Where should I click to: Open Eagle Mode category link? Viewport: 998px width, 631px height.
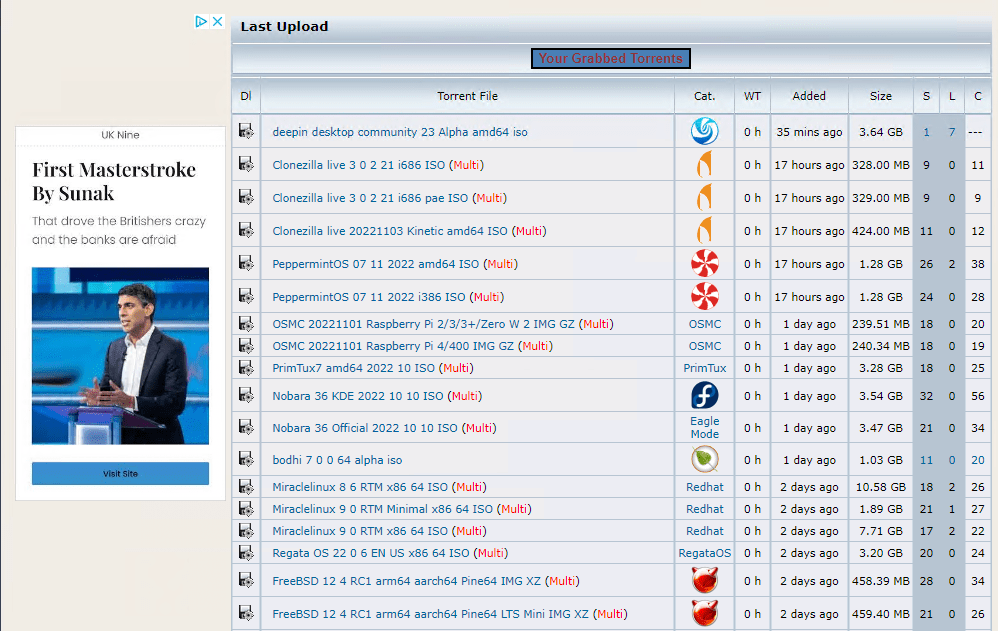pos(705,427)
